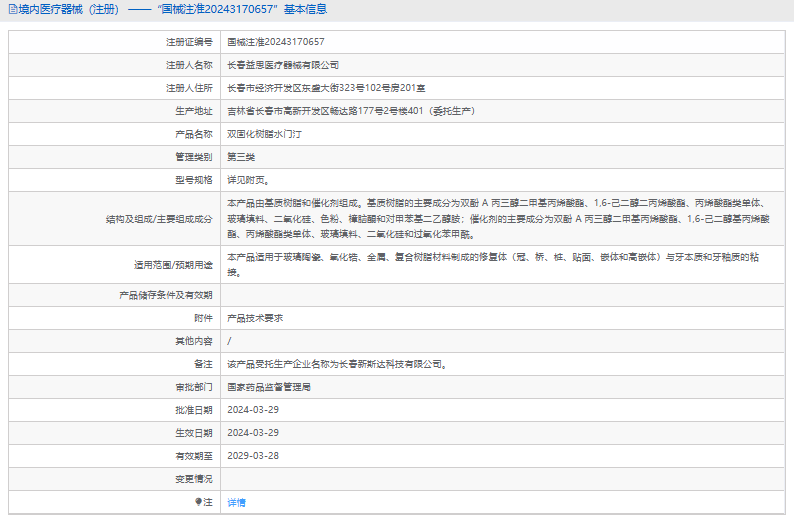Image resolution: width=794 pixels, height=521 pixels.
Task: Click the production address starting with 吉林省长春市
Action: (350, 111)
